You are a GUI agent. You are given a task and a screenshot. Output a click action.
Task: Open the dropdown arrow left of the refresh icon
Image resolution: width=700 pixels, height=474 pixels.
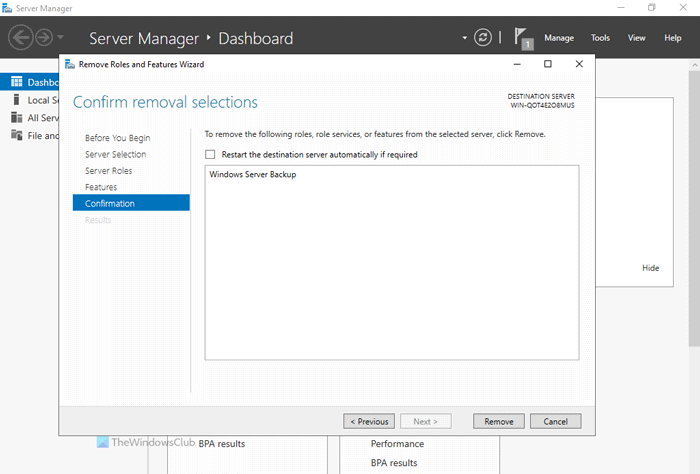pos(464,38)
